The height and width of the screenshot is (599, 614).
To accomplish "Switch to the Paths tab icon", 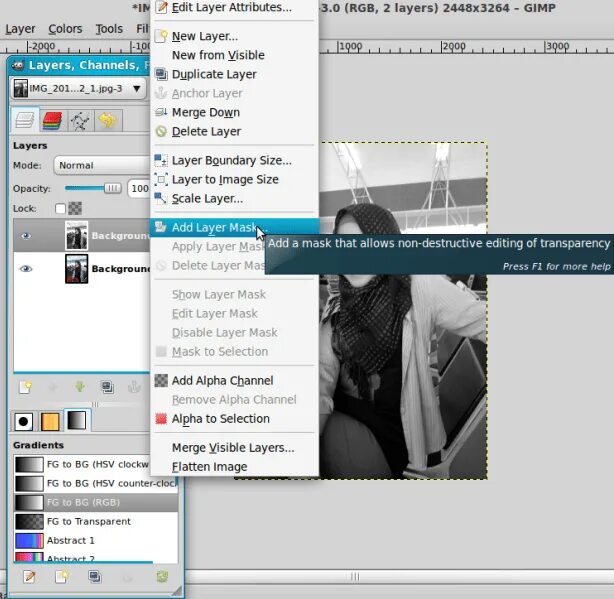I will (80, 121).
